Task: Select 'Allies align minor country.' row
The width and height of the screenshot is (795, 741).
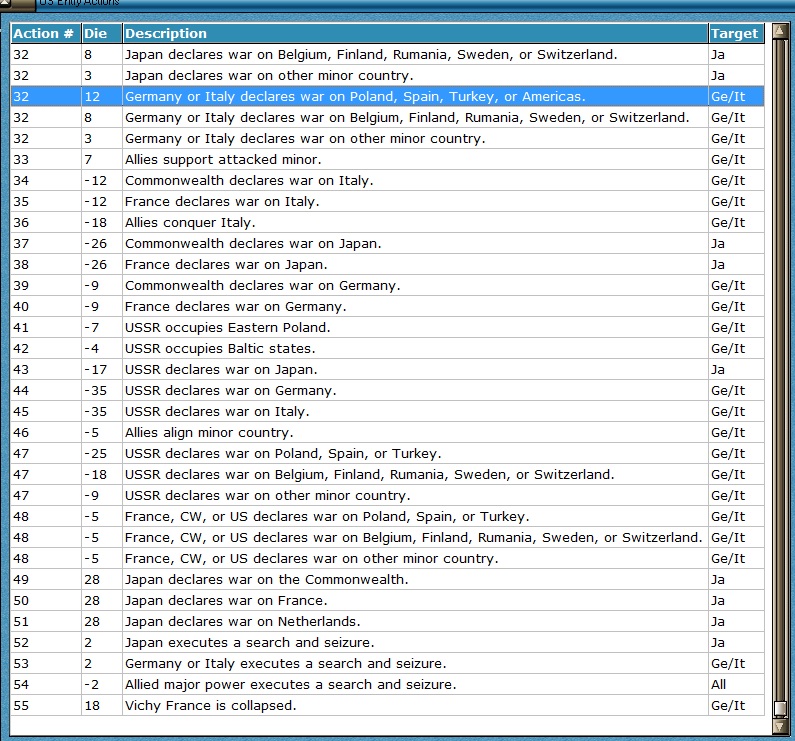Action: [387, 432]
